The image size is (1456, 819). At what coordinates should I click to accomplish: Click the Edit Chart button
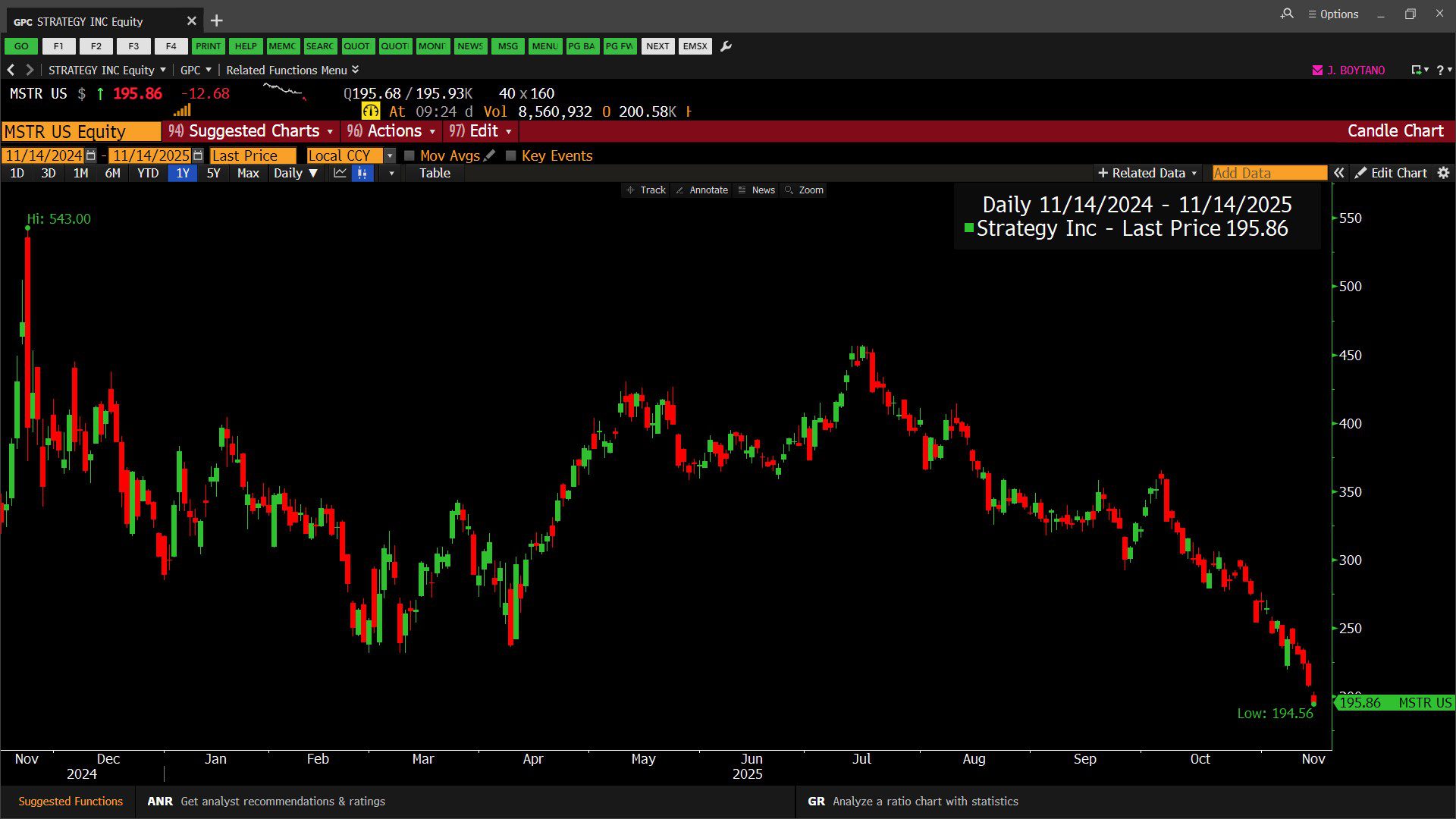coord(1392,173)
